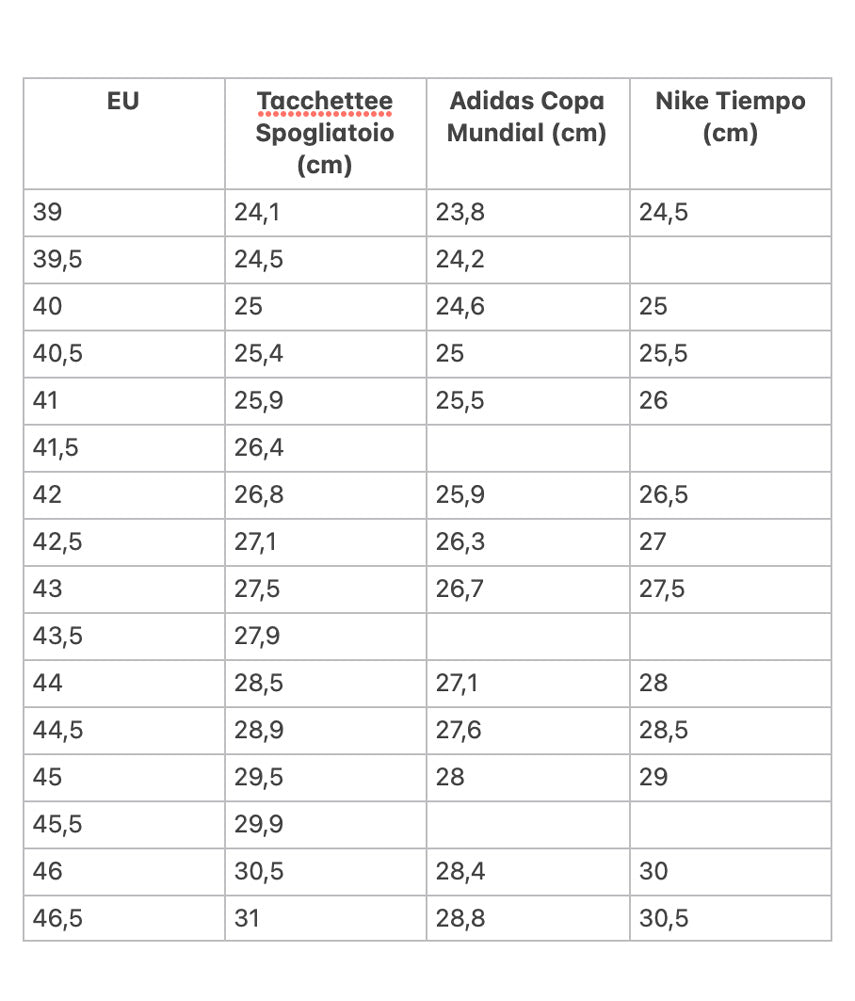Viewport: 855px width, 1001px height.
Task: Click the 29,9 cell in row 45,5
Action: (x=326, y=825)
